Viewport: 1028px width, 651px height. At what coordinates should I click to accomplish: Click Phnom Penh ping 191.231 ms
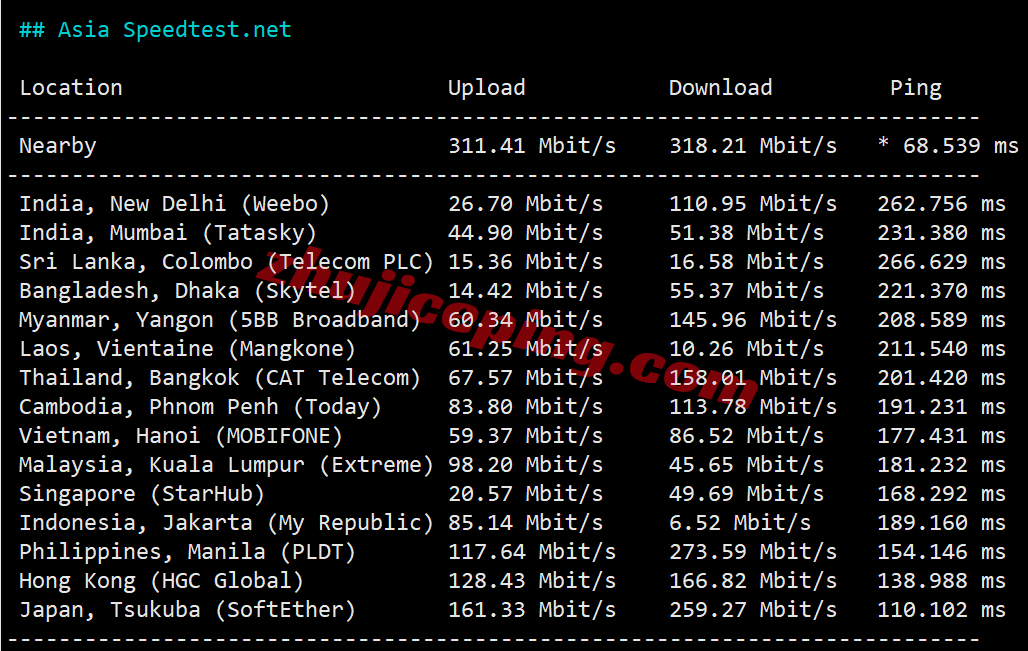point(941,406)
